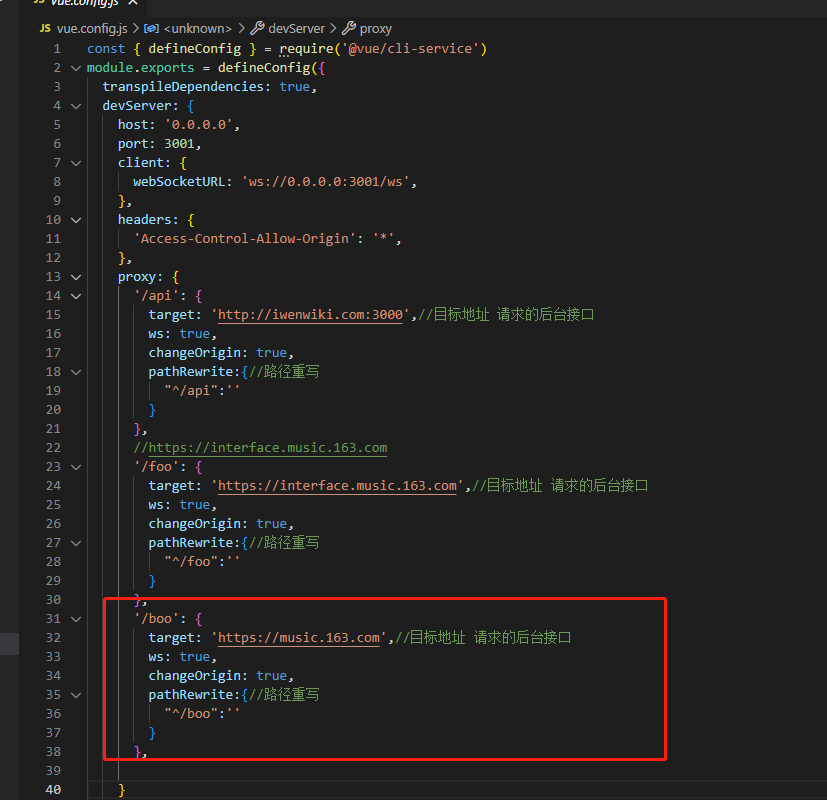
Task: Click changeOrigin on line 17
Action: click(x=195, y=353)
